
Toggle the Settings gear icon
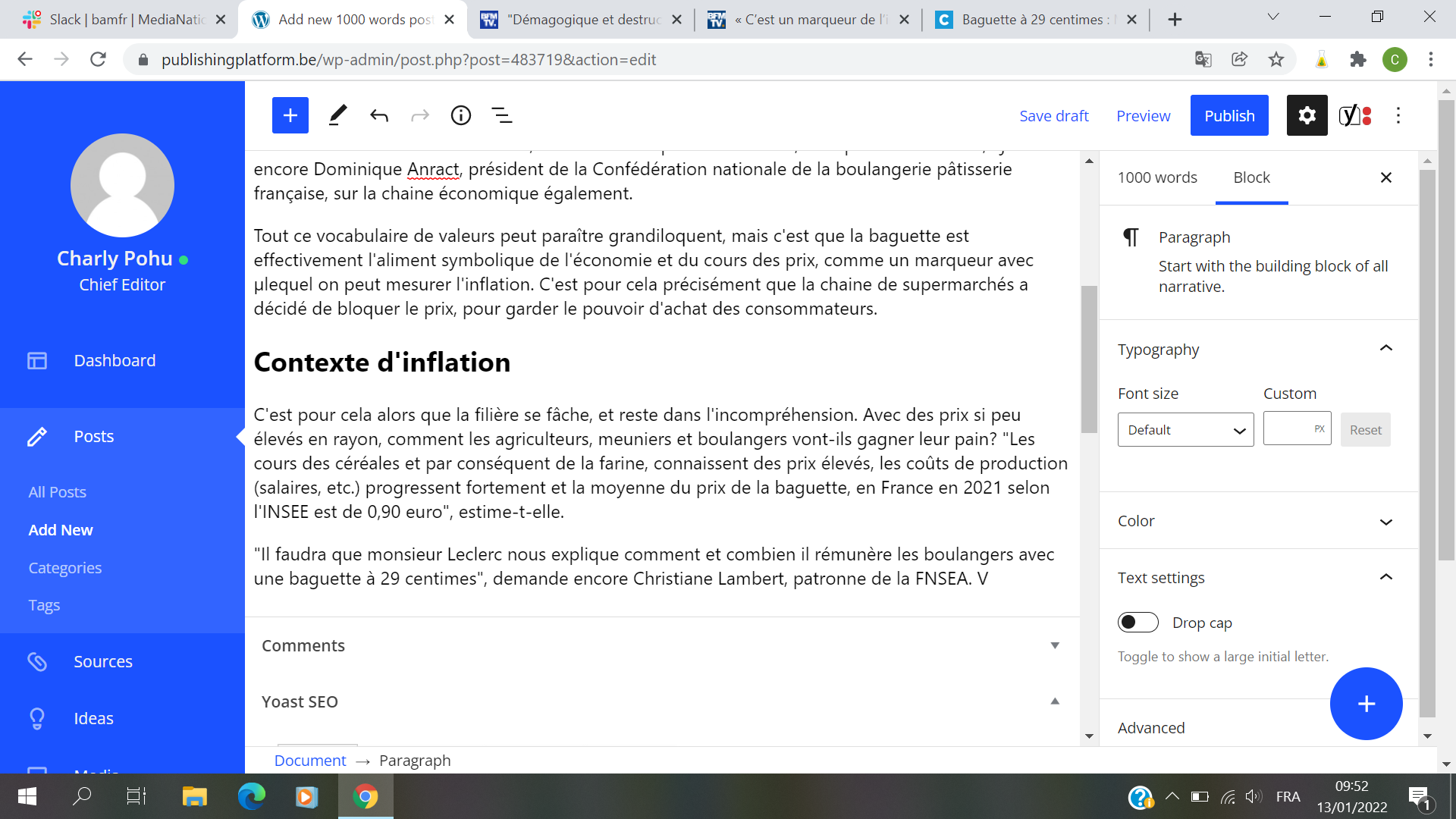1307,115
